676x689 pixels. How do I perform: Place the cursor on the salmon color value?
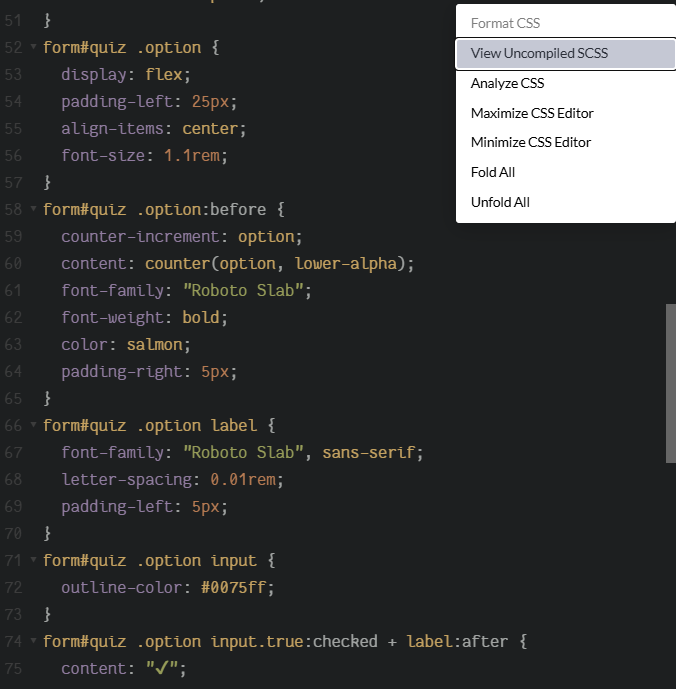tap(154, 345)
